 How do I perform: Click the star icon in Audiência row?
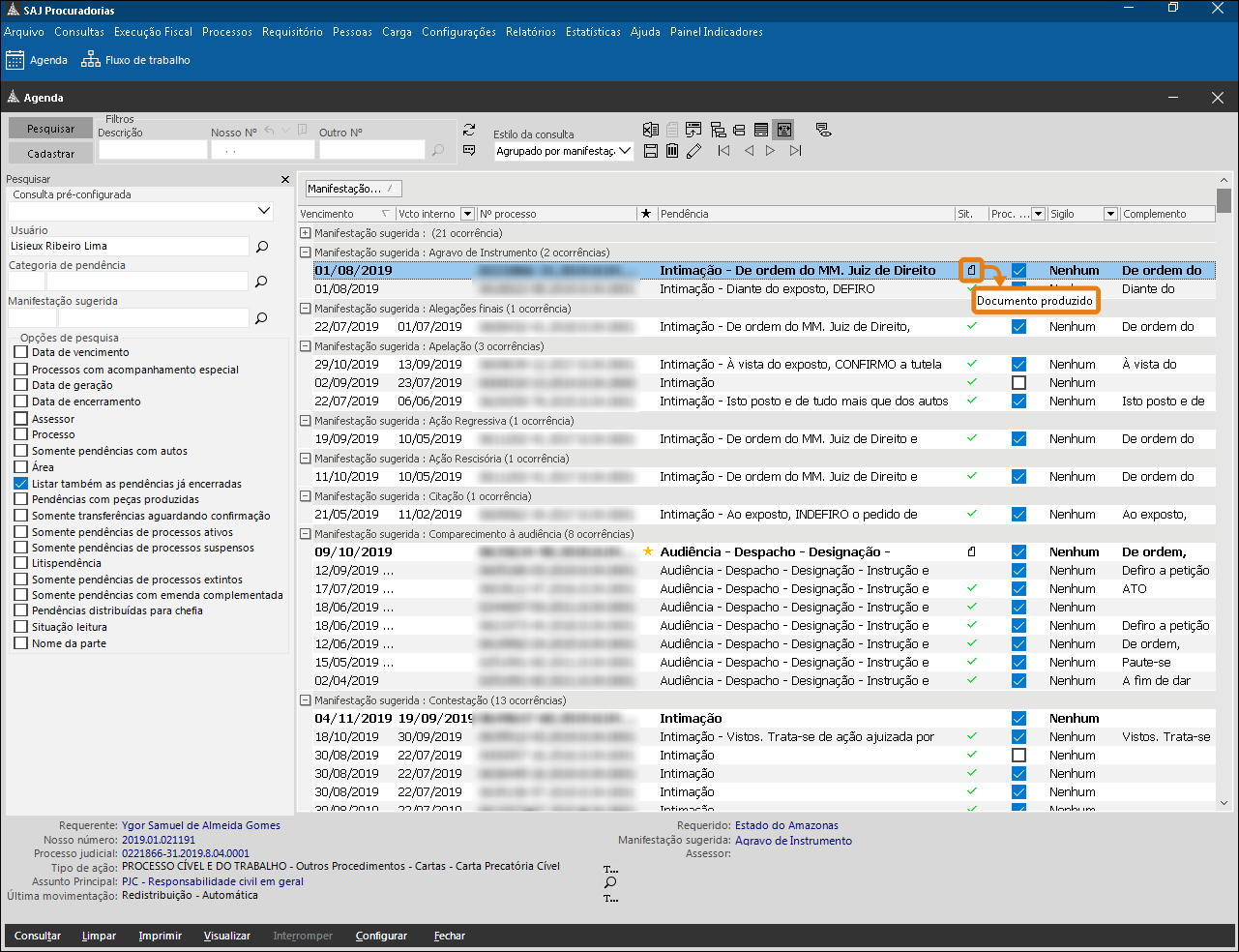(x=648, y=551)
